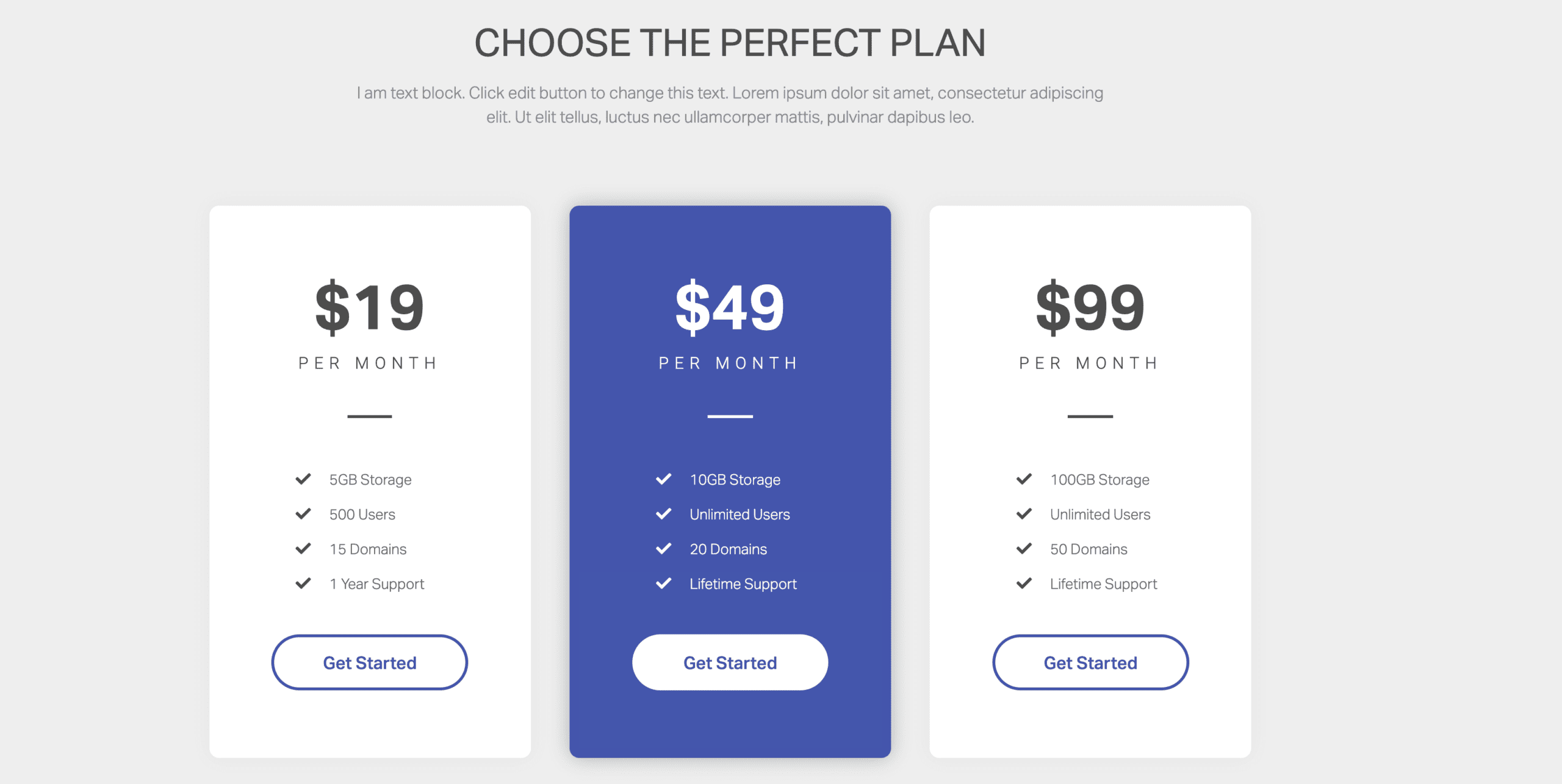The image size is (1562, 784).
Task: Select the checkmark next to 20 Domains
Action: (664, 548)
